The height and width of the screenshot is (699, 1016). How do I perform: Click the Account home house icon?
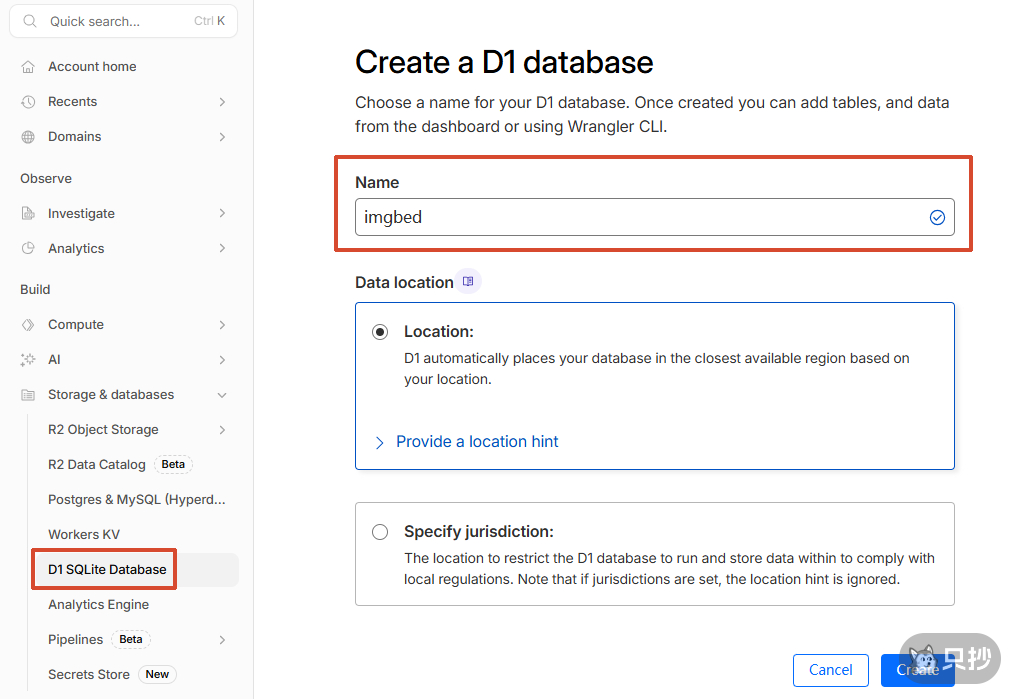28,67
